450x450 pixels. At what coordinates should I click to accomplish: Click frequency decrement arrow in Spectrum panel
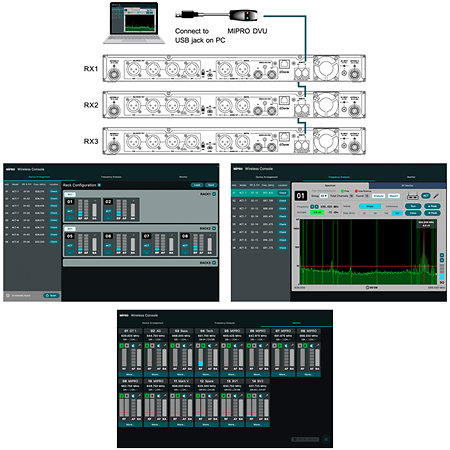click(312, 207)
